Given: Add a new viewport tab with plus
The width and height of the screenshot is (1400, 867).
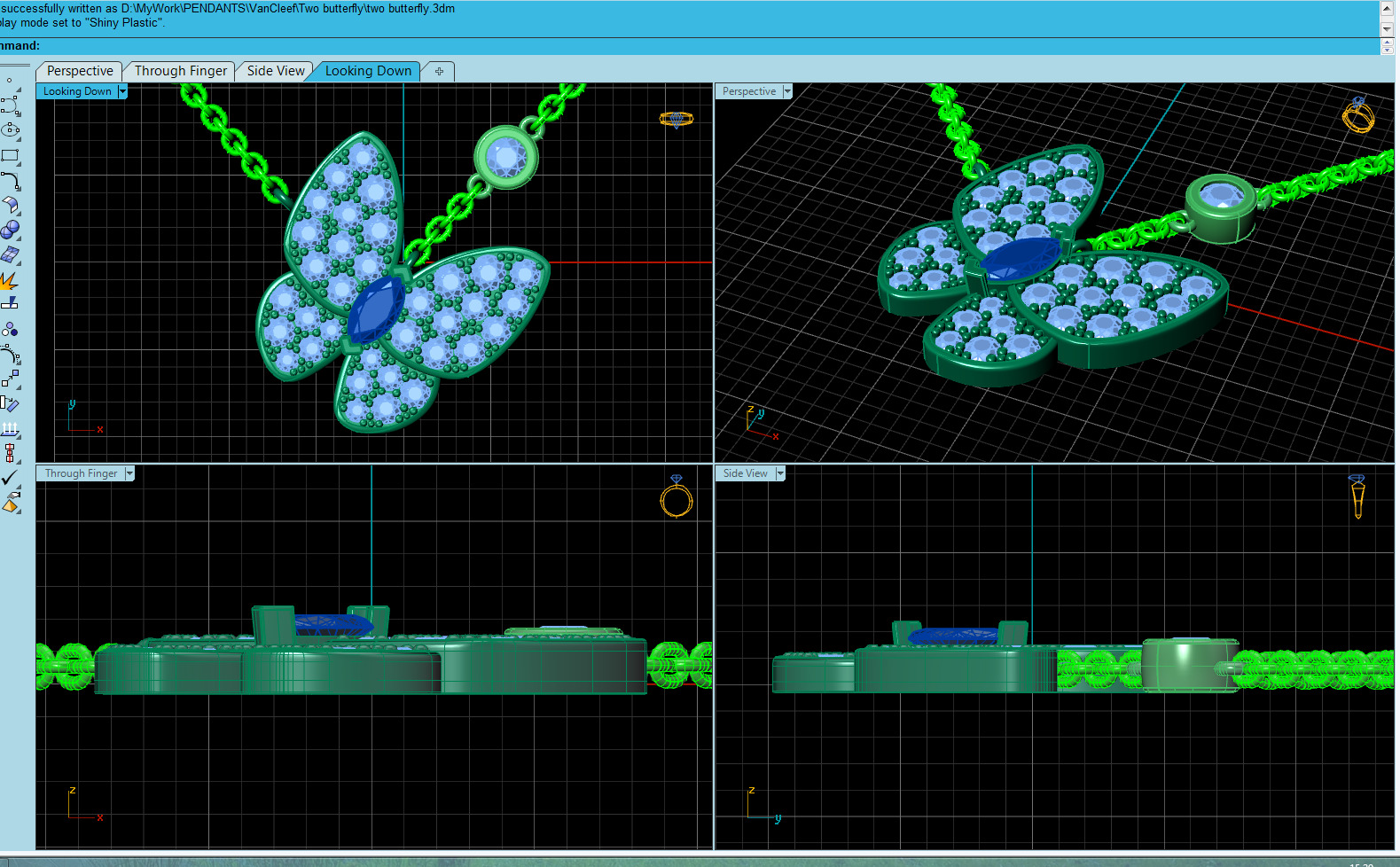Looking at the screenshot, I should pos(439,71).
